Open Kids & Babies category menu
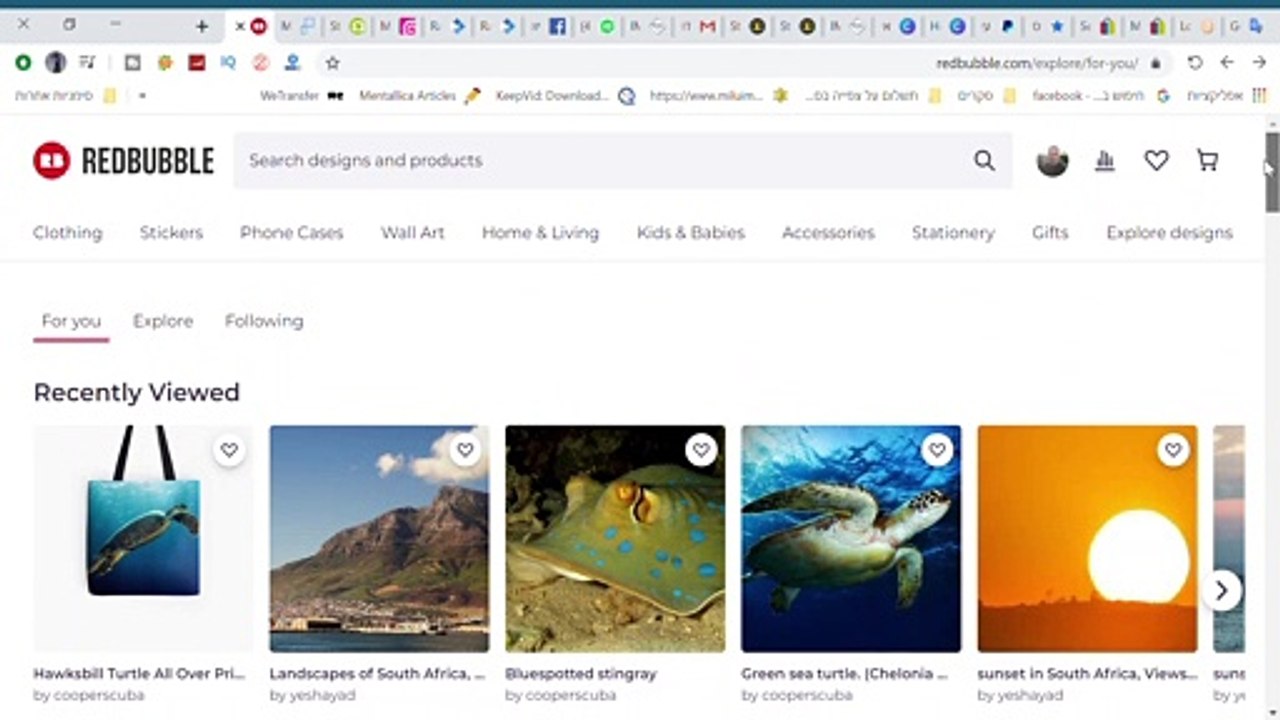Image resolution: width=1280 pixels, height=720 pixels. [690, 233]
